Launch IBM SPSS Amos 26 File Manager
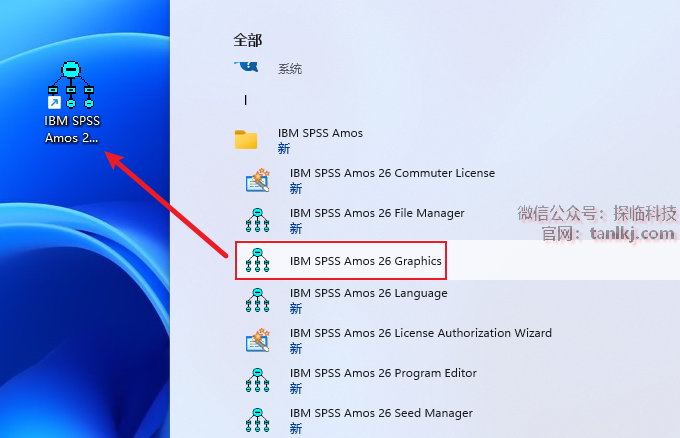Screen dimensions: 680x438 (x=377, y=213)
